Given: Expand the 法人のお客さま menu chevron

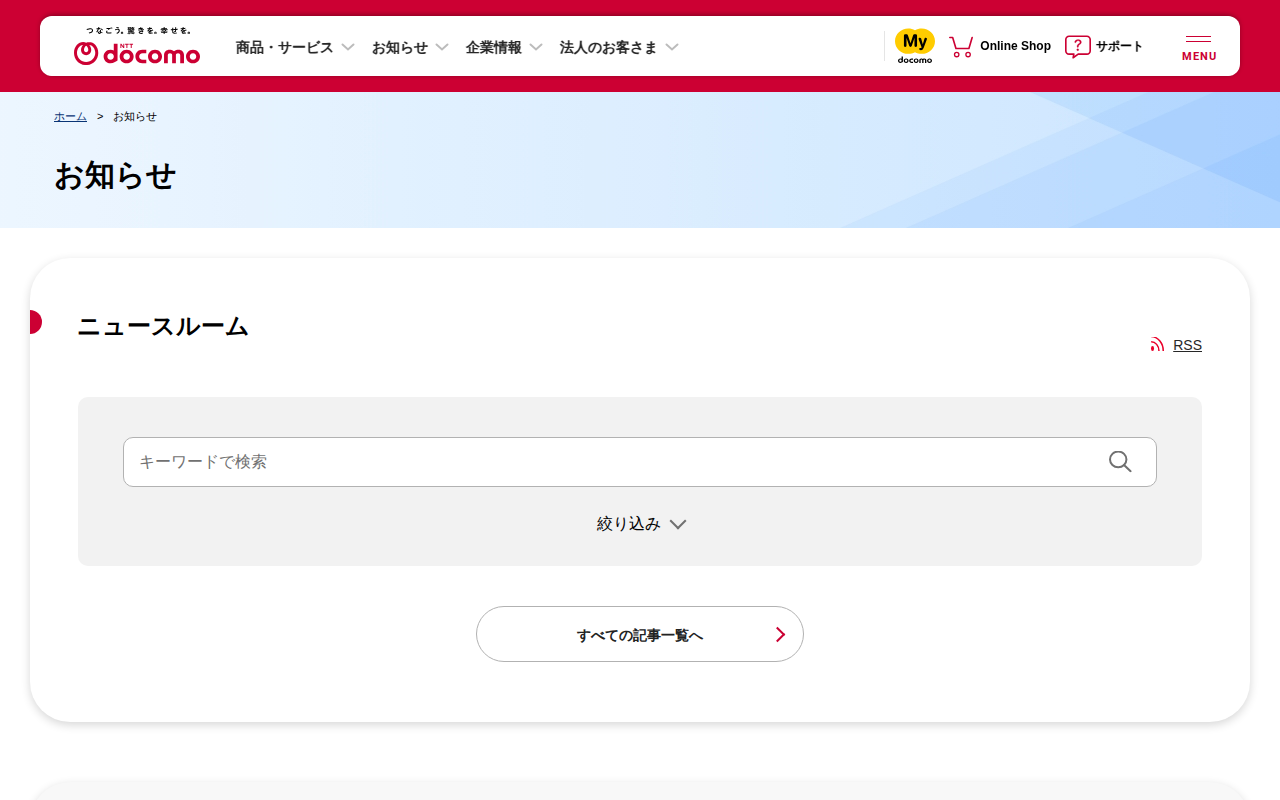Looking at the screenshot, I should pos(672,47).
